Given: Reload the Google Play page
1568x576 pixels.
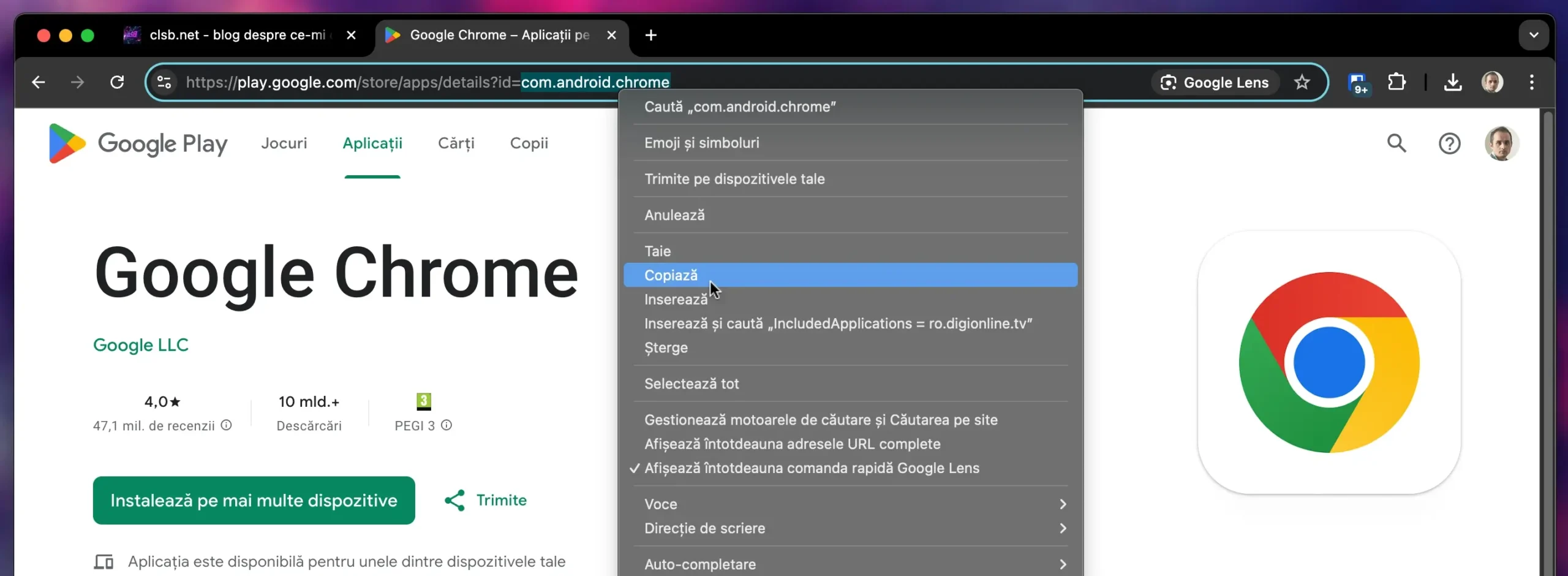Looking at the screenshot, I should pyautogui.click(x=117, y=82).
